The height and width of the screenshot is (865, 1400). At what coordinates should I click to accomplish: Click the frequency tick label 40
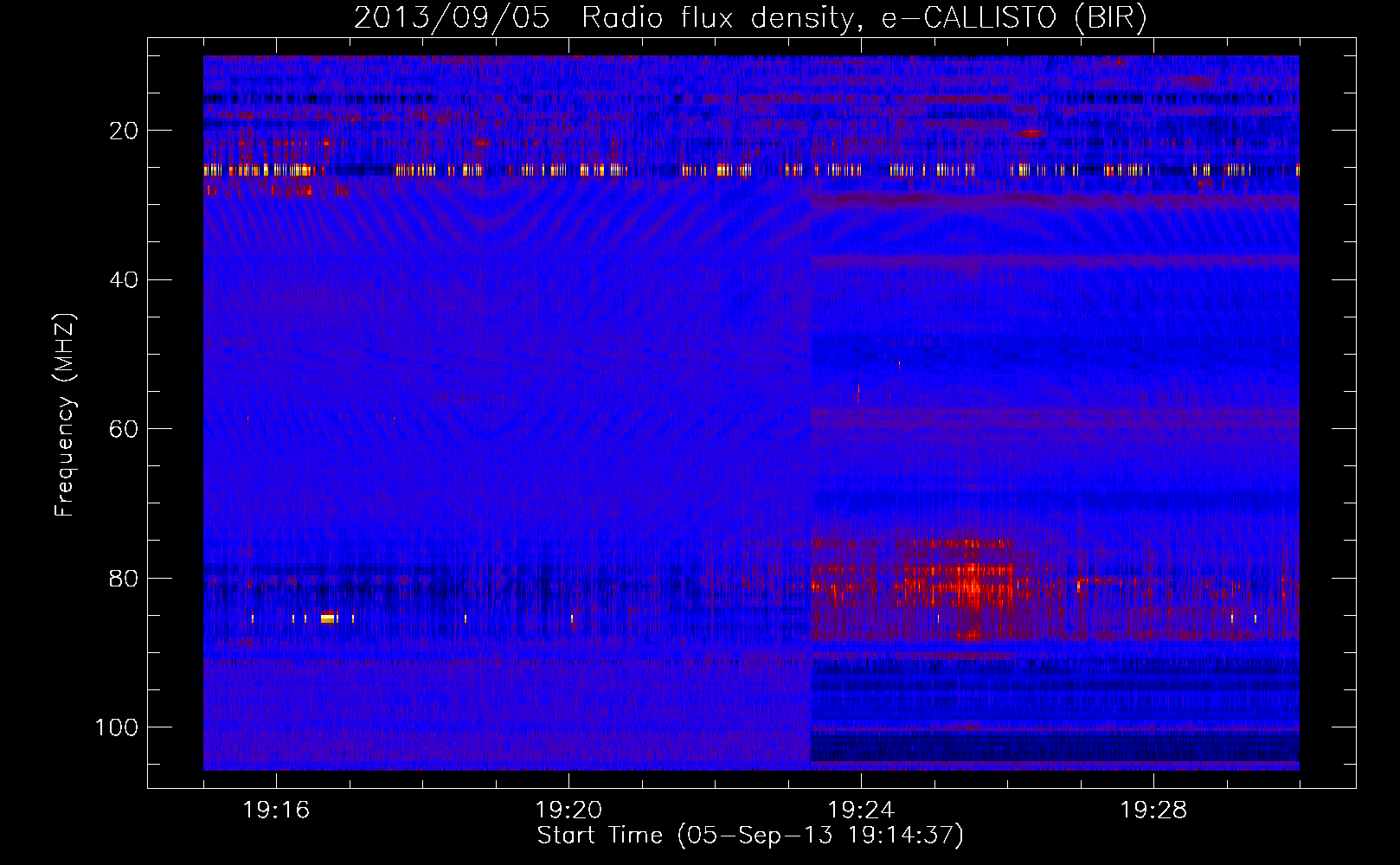(125, 280)
